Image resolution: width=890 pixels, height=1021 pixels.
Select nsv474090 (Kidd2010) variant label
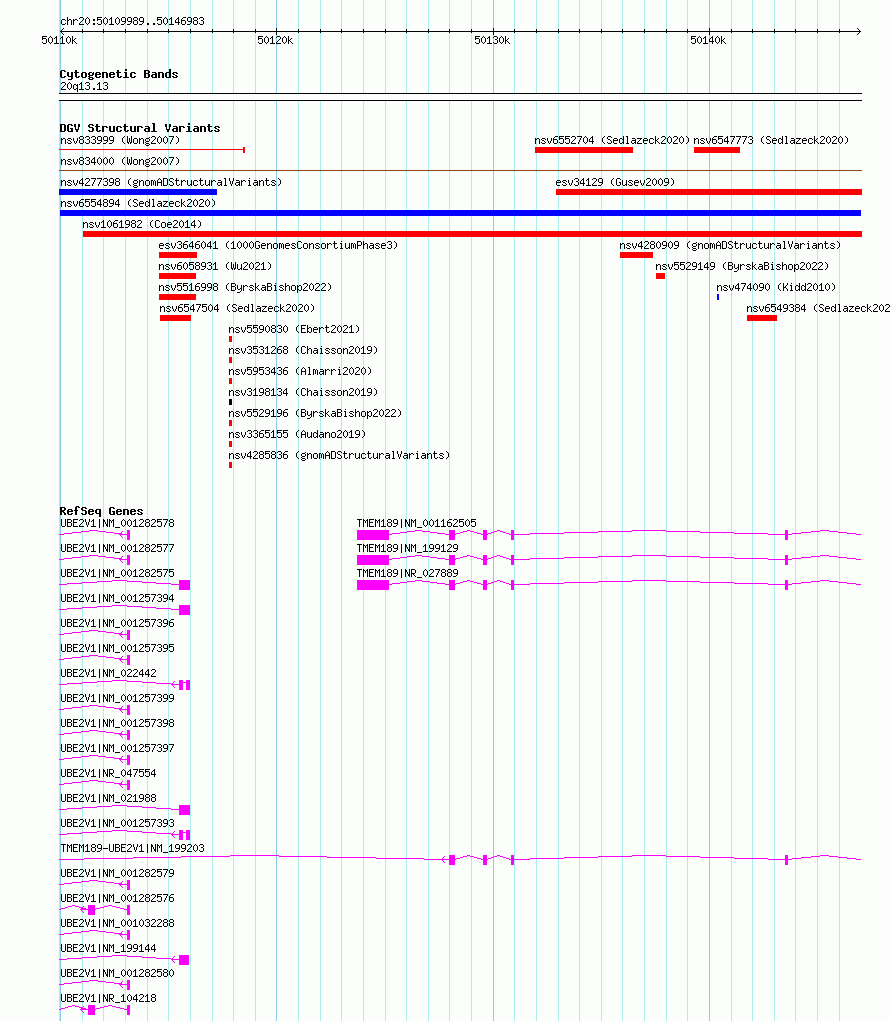[x=776, y=287]
